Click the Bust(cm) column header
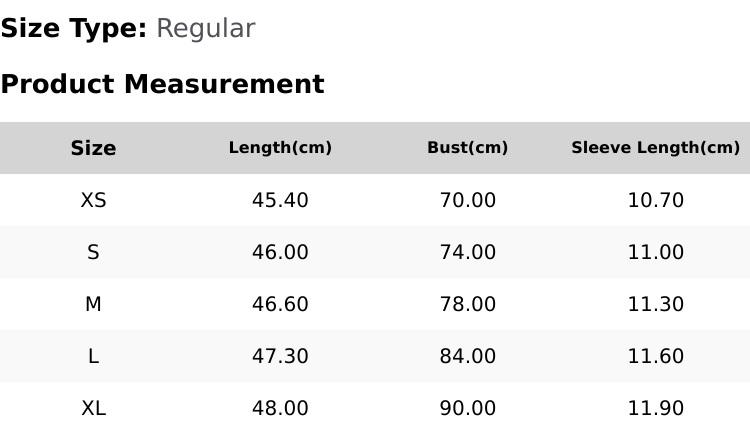This screenshot has height=434, width=750. [468, 147]
